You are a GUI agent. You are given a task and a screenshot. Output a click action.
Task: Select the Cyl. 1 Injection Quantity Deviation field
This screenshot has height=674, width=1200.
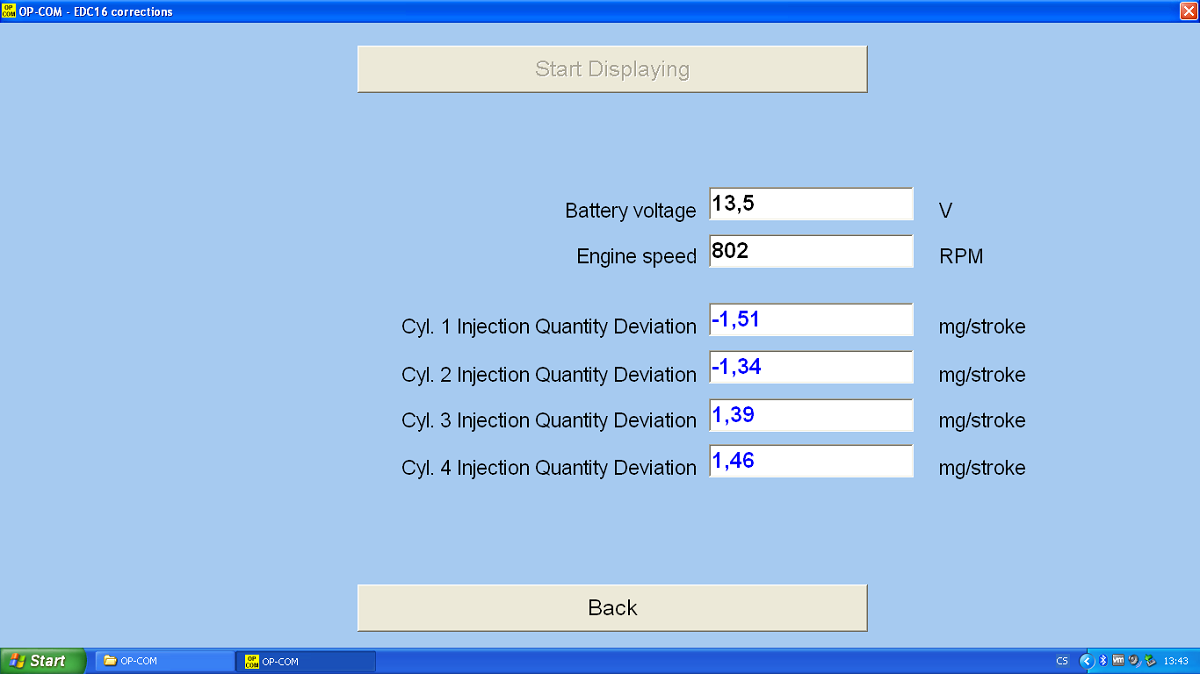point(810,320)
